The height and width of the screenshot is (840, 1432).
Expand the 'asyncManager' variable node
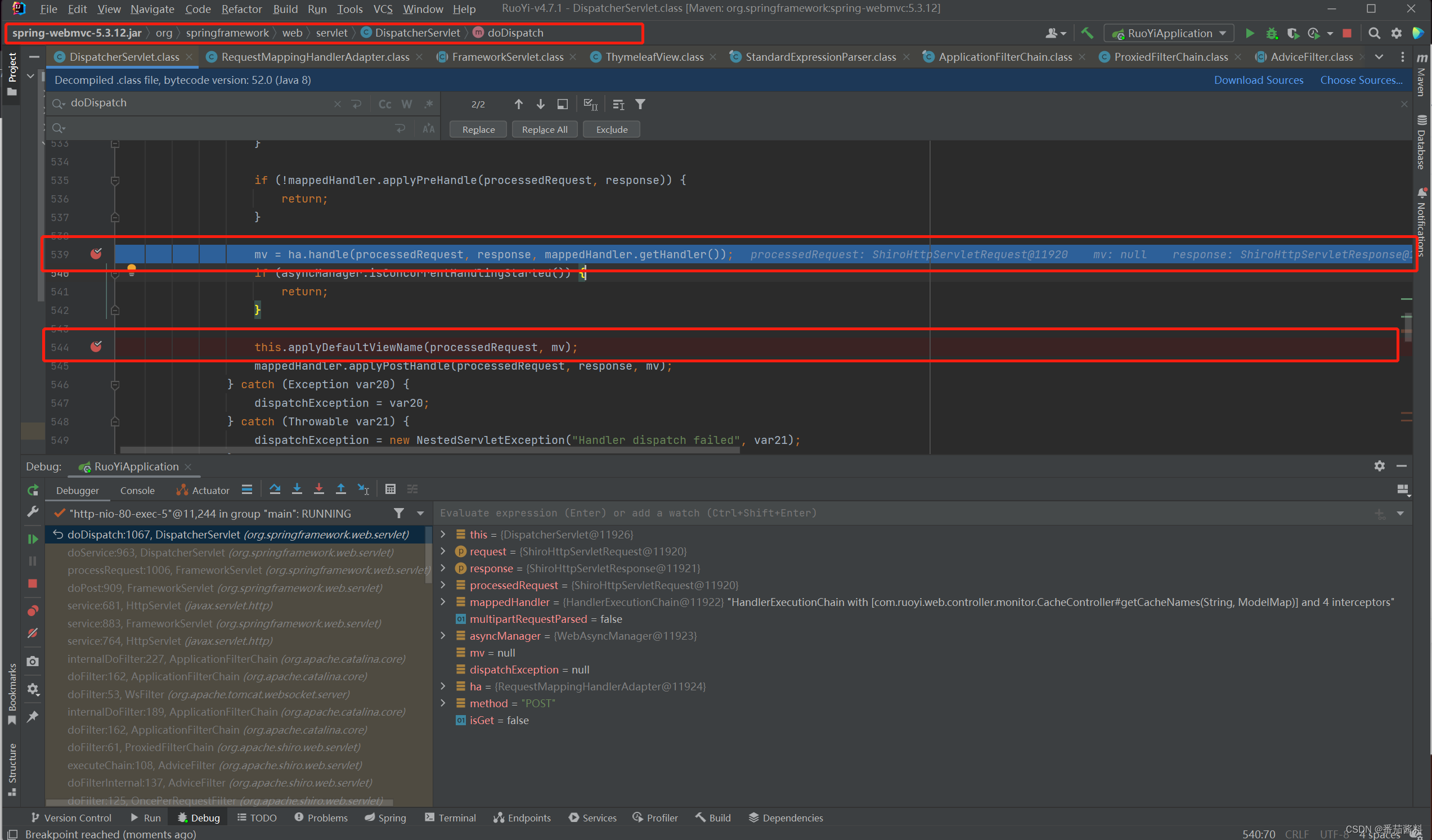coord(443,635)
